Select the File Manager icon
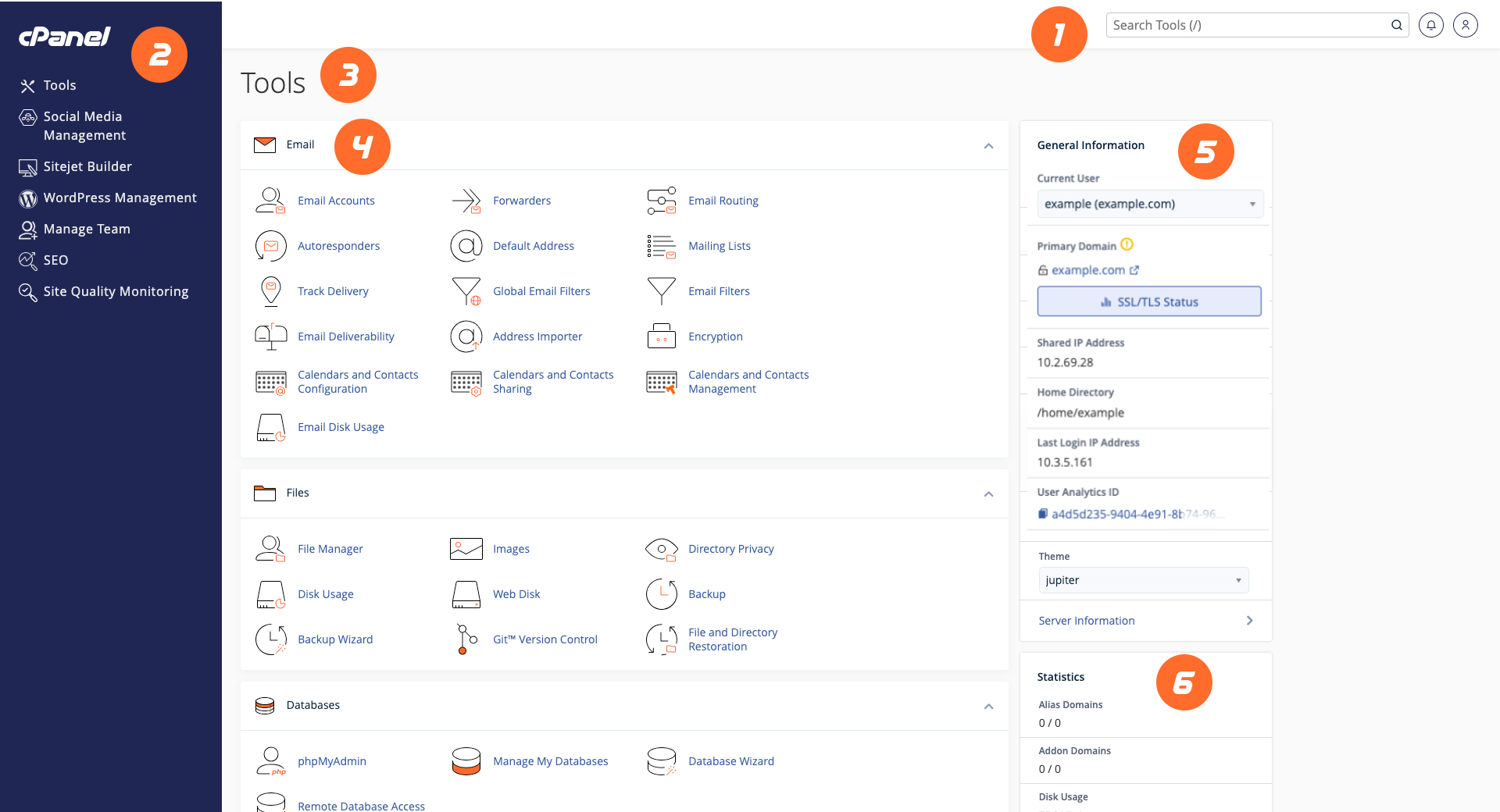 [x=270, y=549]
